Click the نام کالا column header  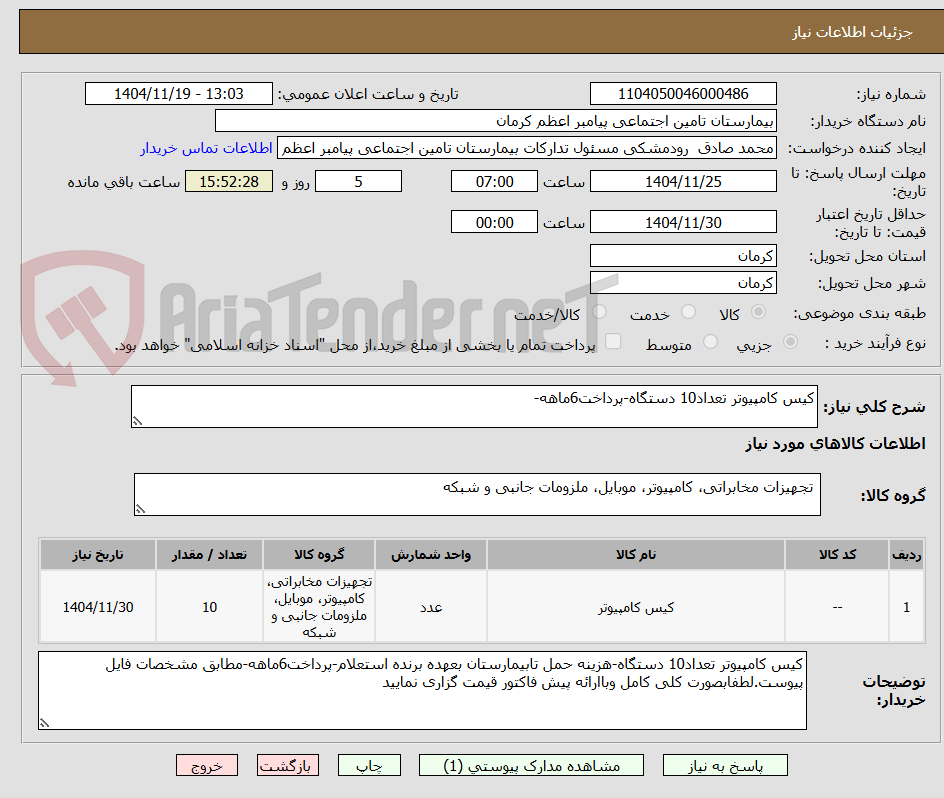coord(636,555)
